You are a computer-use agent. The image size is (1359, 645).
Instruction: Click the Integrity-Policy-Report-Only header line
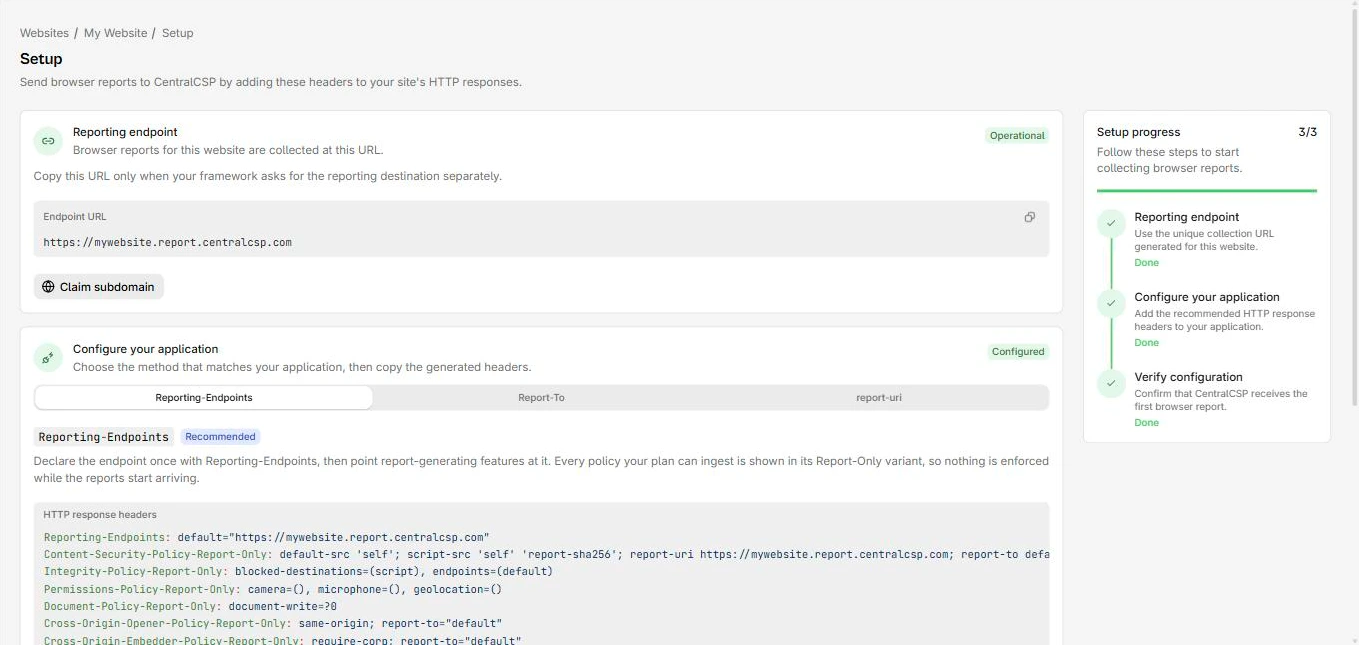click(x=298, y=571)
